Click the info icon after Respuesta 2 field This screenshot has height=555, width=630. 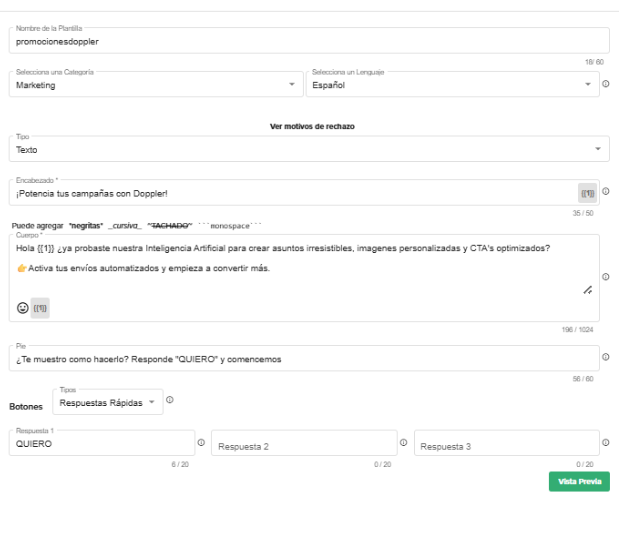(404, 442)
